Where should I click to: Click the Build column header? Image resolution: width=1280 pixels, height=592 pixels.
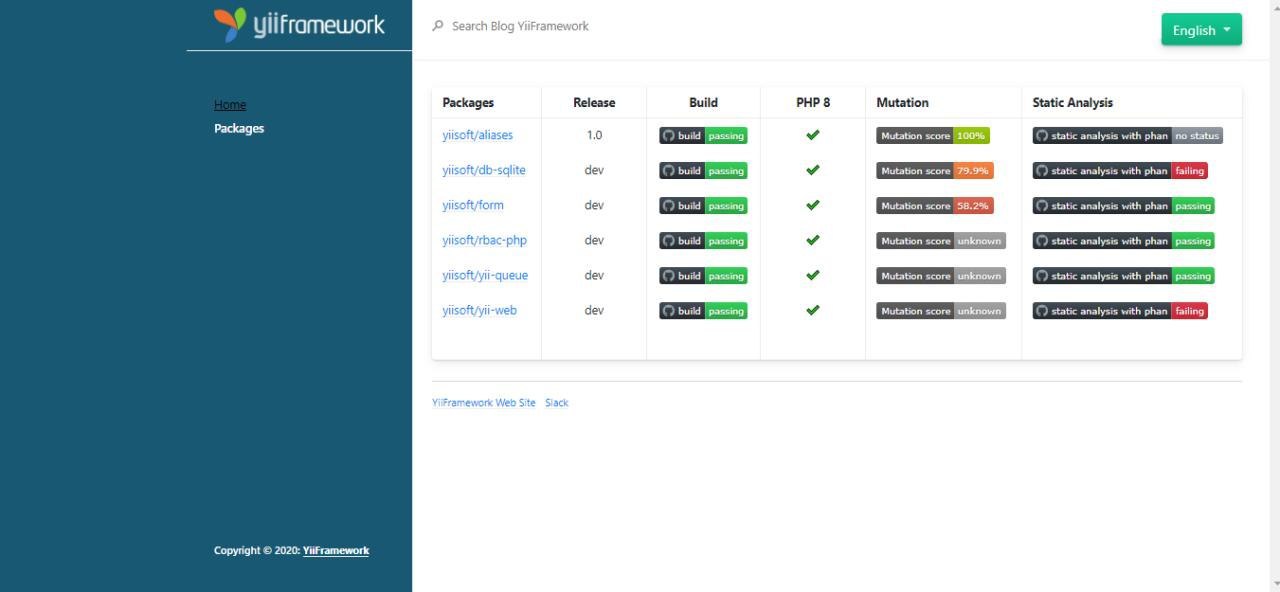tap(703, 102)
